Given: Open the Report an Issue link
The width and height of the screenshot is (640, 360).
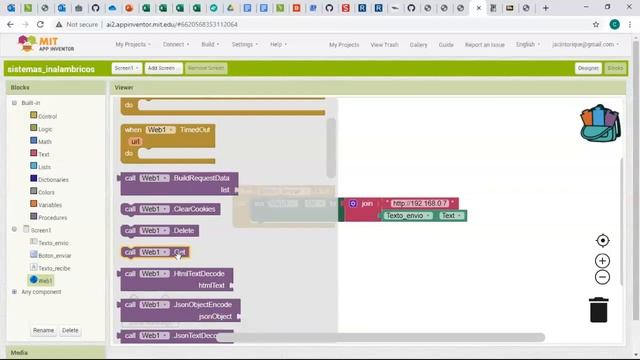Looking at the screenshot, I should [x=484, y=44].
